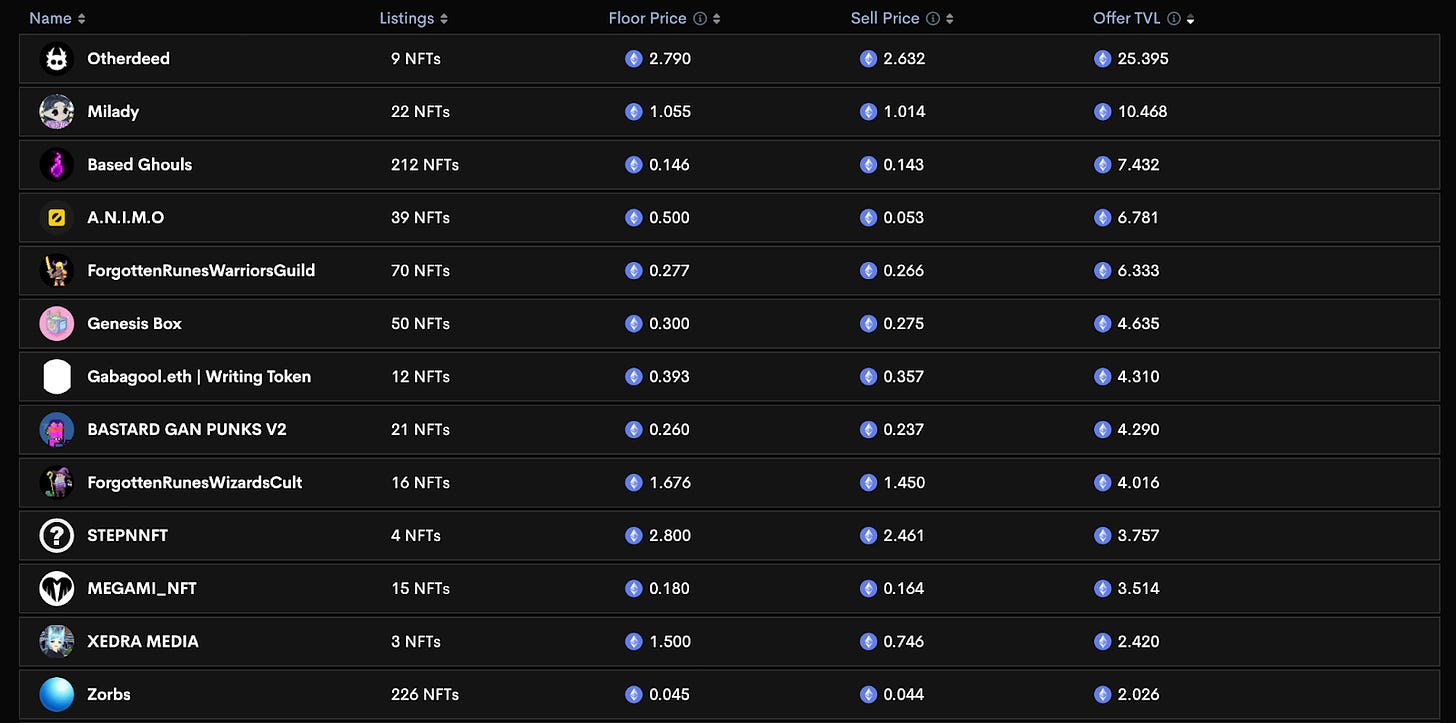This screenshot has width=1456, height=723.
Task: Click the A.N.I.M.O yellow logo icon
Action: click(56, 218)
